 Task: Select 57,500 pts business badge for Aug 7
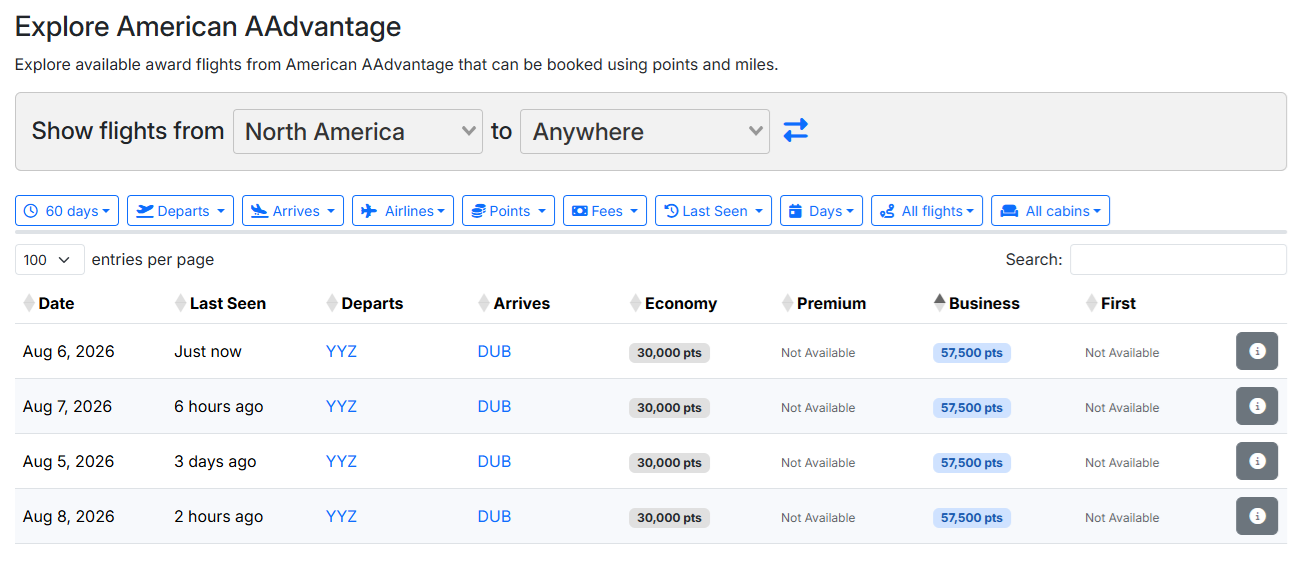pyautogui.click(x=972, y=408)
